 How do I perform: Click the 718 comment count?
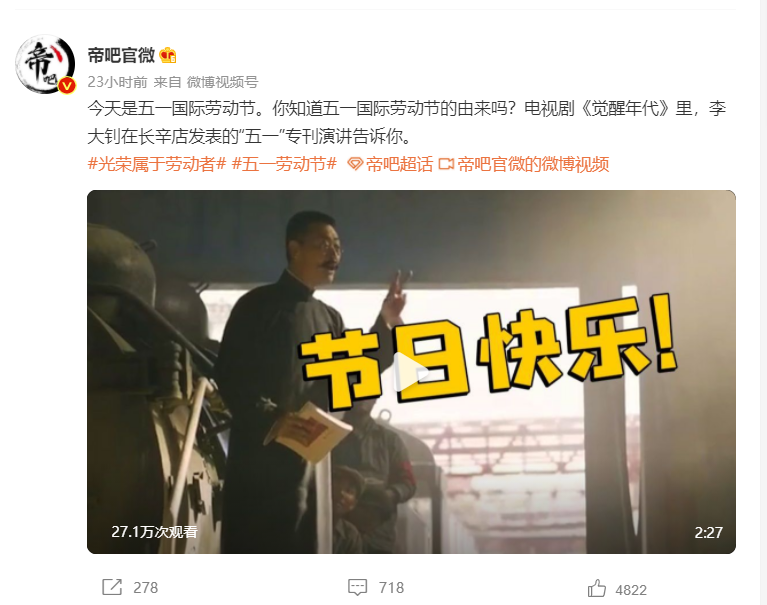pos(391,587)
